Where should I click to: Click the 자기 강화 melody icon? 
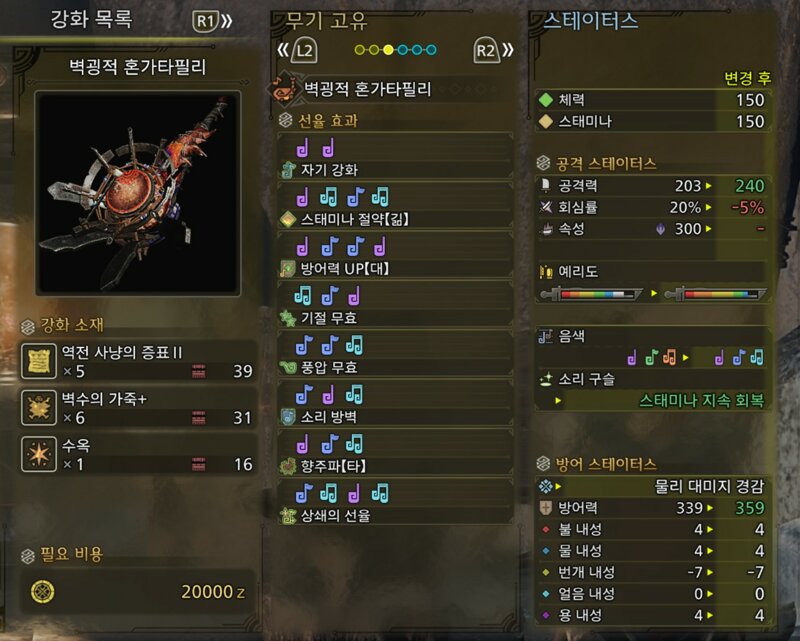[288, 169]
